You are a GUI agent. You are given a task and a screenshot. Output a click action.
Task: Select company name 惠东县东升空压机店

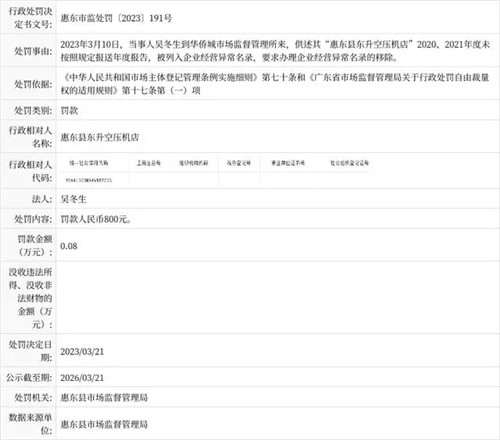tap(100, 137)
